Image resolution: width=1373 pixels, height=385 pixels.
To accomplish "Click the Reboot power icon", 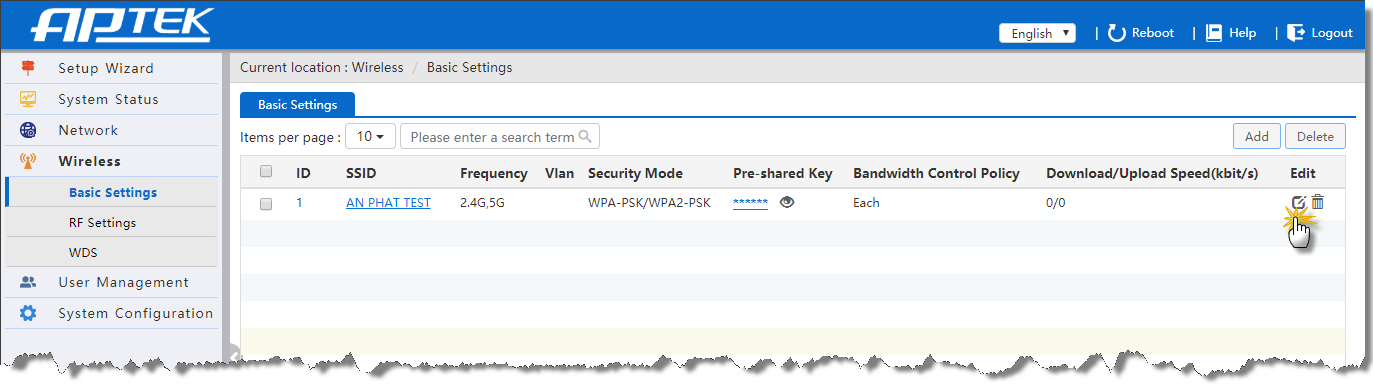I will click(x=1117, y=33).
